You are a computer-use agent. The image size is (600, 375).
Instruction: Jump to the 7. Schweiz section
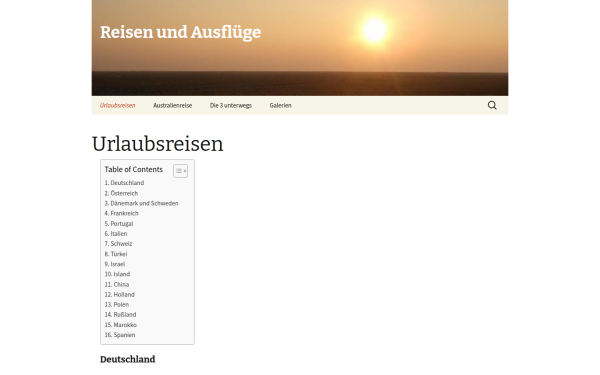pyautogui.click(x=119, y=244)
